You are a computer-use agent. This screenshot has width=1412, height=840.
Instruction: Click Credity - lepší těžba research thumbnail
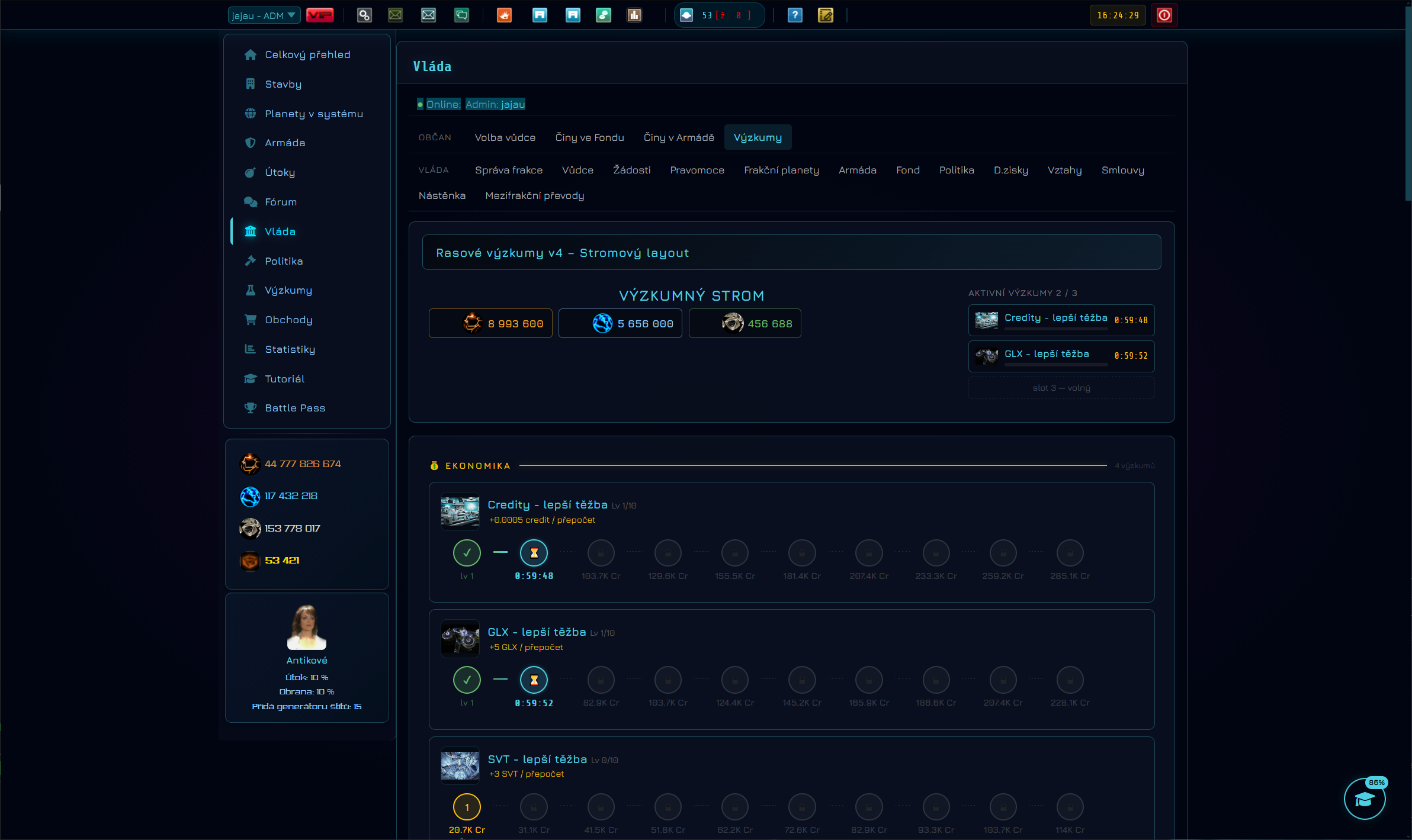coord(460,511)
